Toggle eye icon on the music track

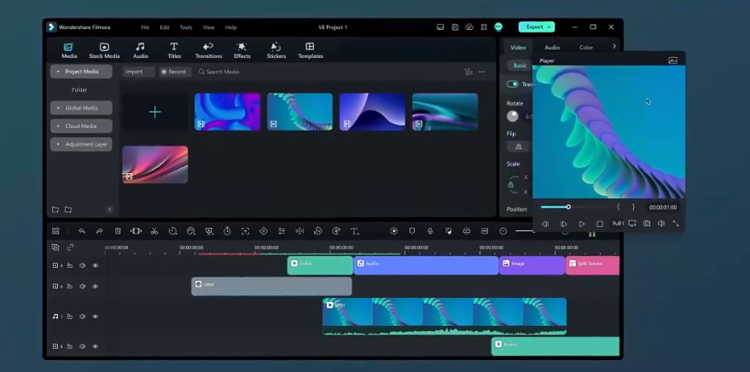(95, 317)
